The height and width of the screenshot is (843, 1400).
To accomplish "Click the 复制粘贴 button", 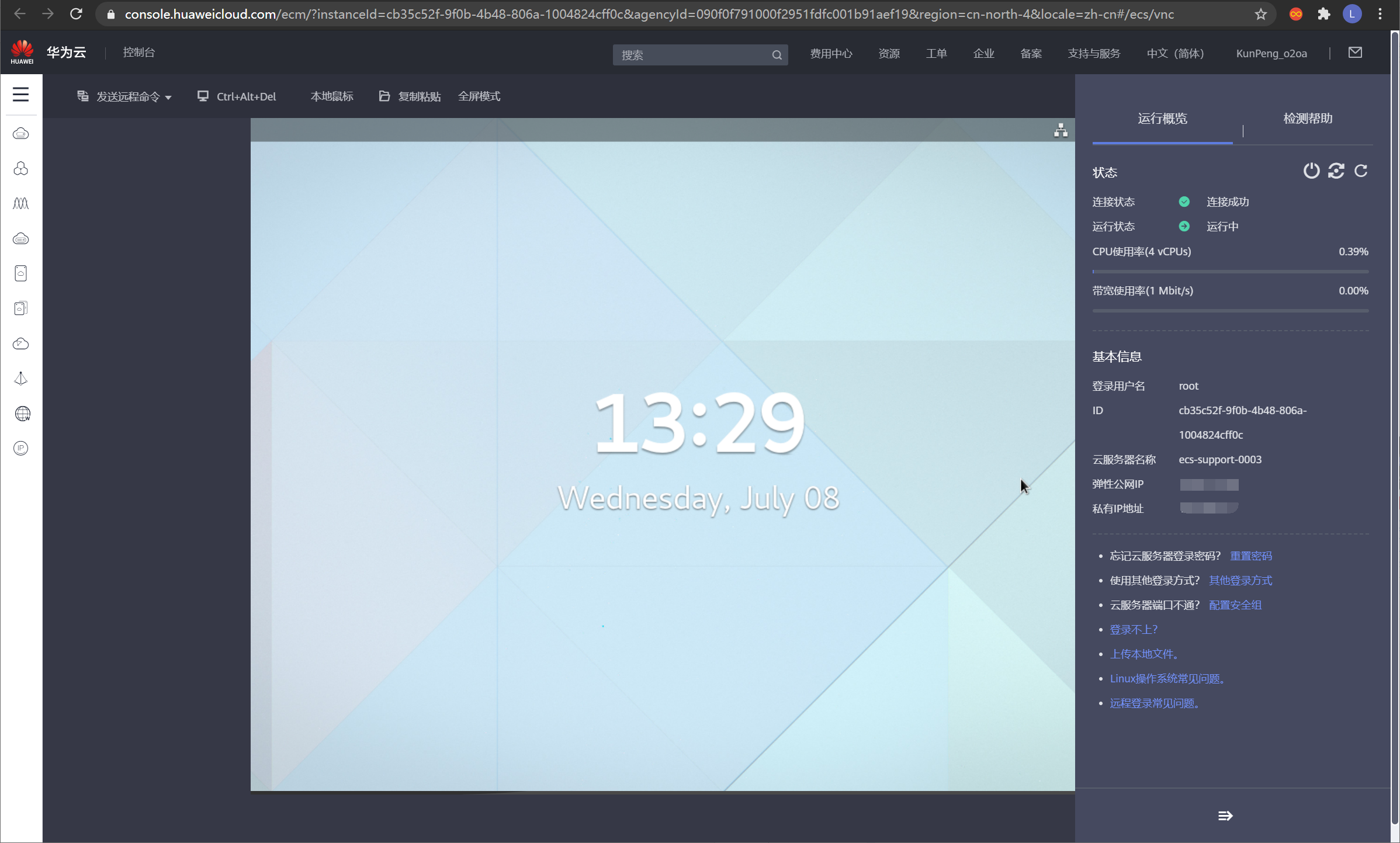I will point(410,96).
